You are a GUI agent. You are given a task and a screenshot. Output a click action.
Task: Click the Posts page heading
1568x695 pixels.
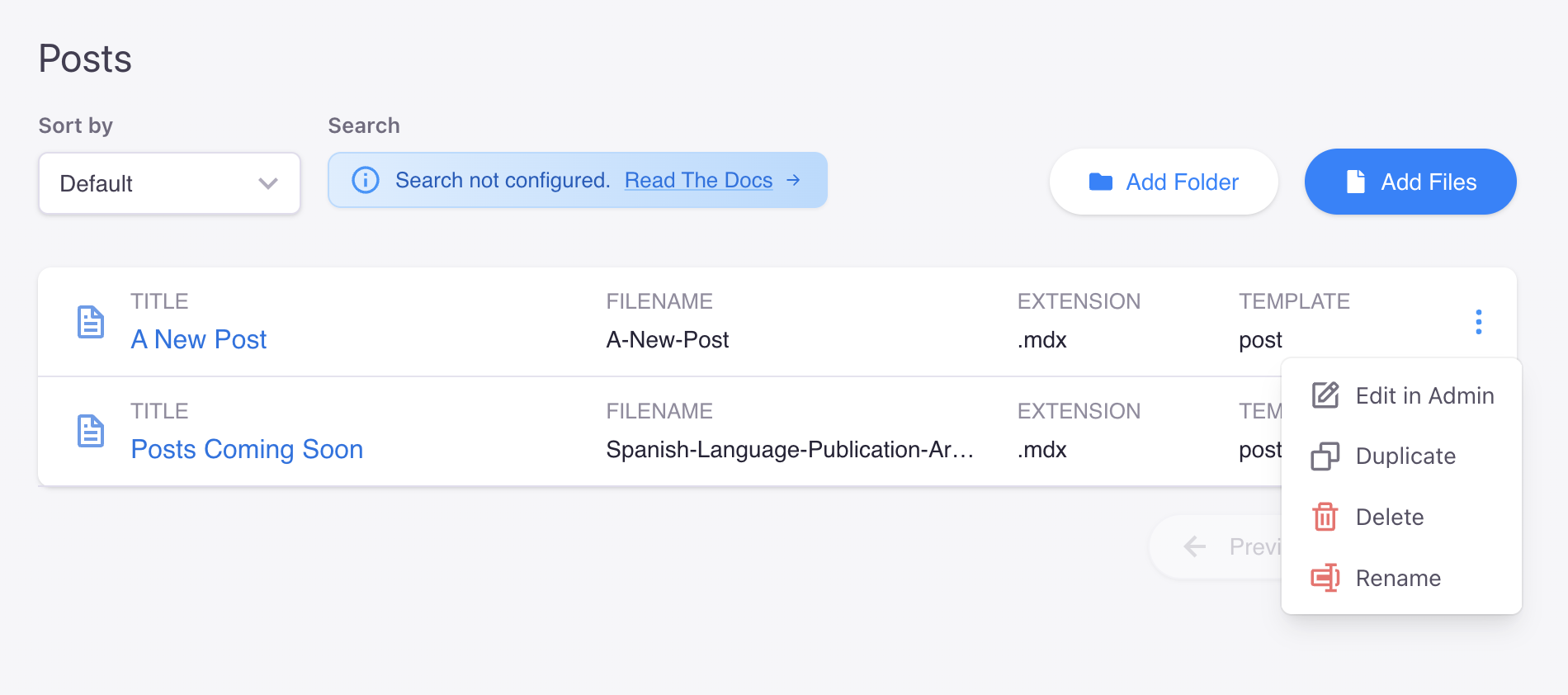(x=85, y=59)
